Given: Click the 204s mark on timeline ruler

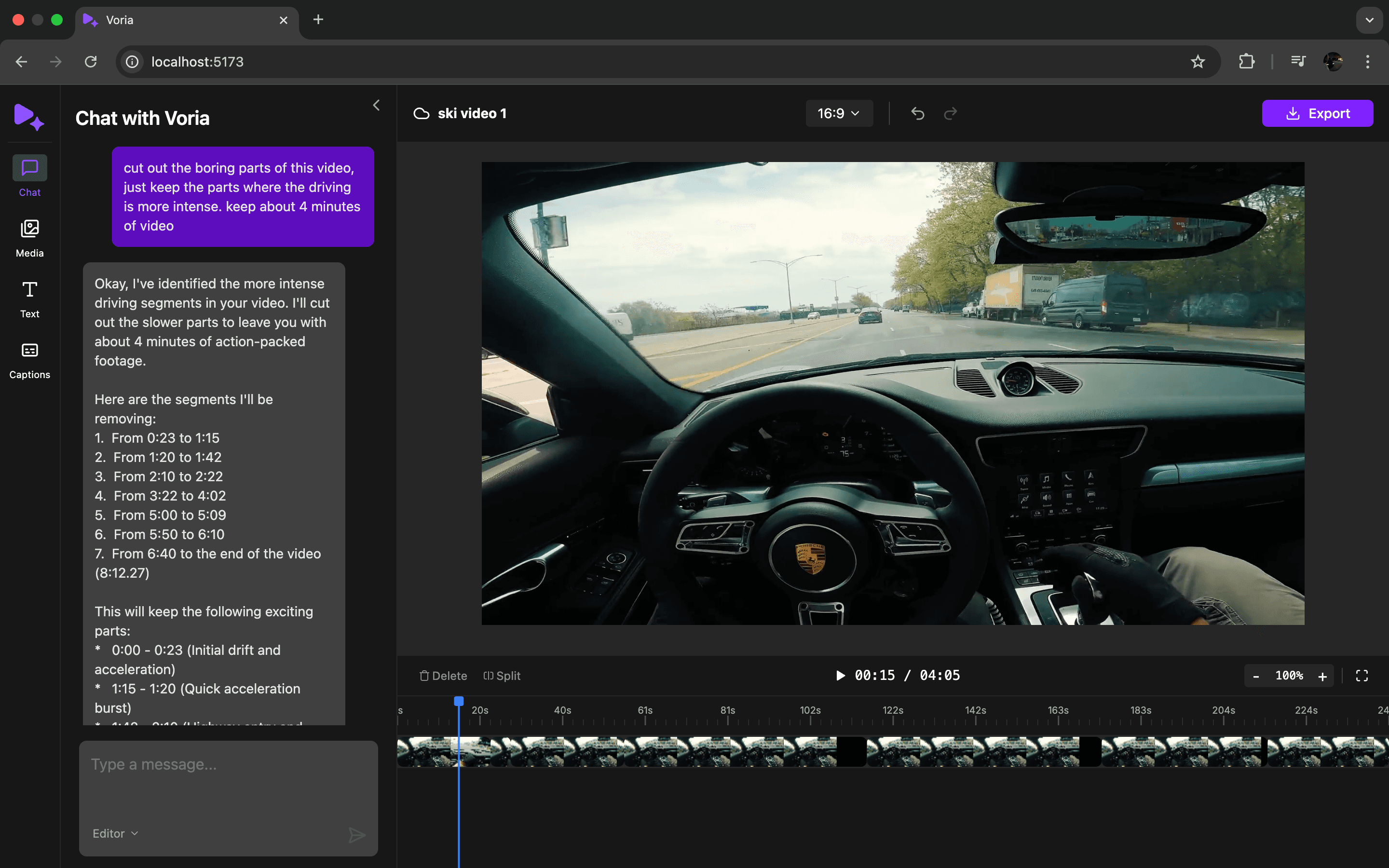Looking at the screenshot, I should click(x=1223, y=710).
